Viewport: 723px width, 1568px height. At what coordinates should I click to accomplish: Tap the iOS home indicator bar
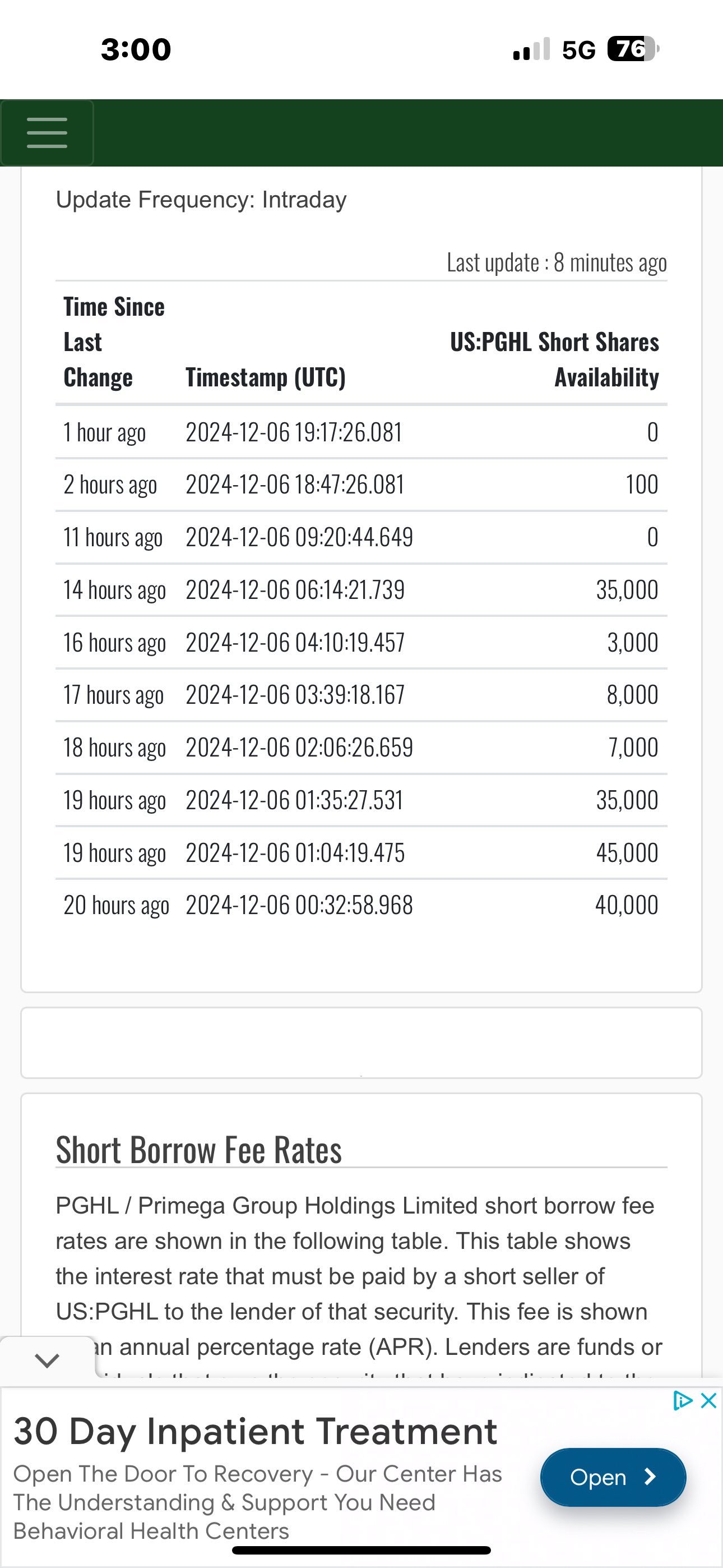[x=361, y=1551]
